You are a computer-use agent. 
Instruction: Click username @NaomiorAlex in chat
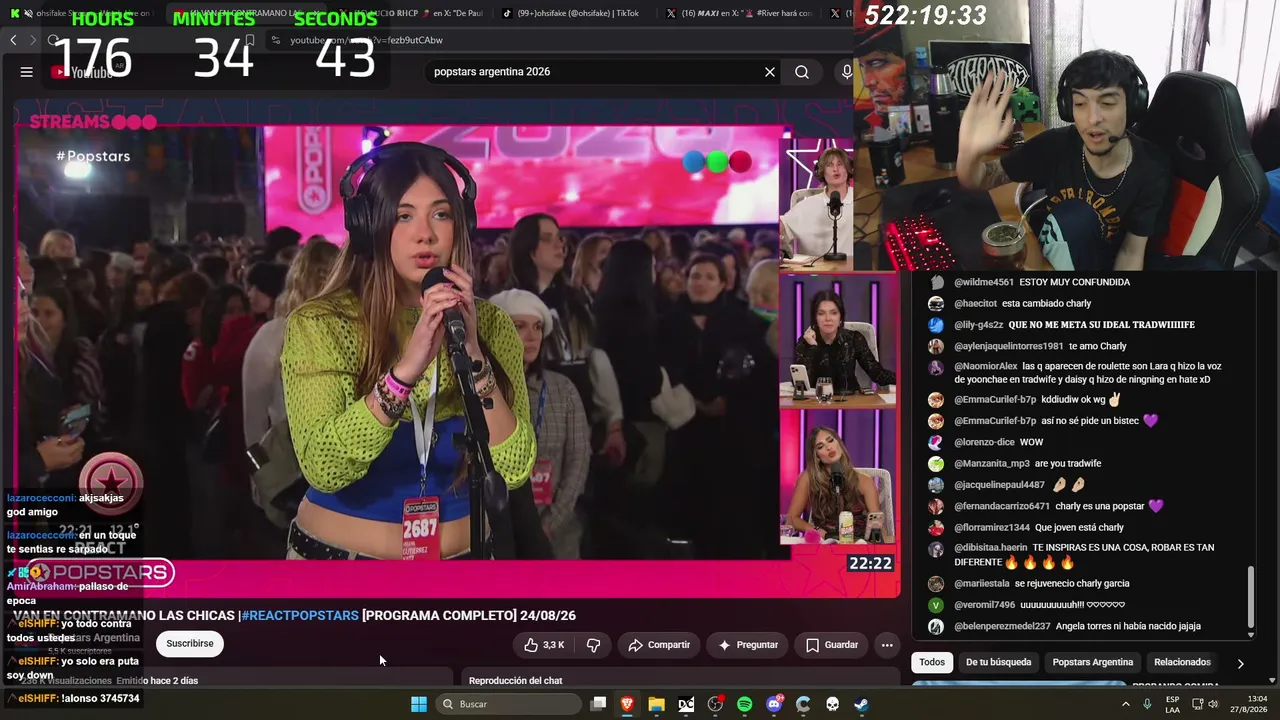[986, 367]
